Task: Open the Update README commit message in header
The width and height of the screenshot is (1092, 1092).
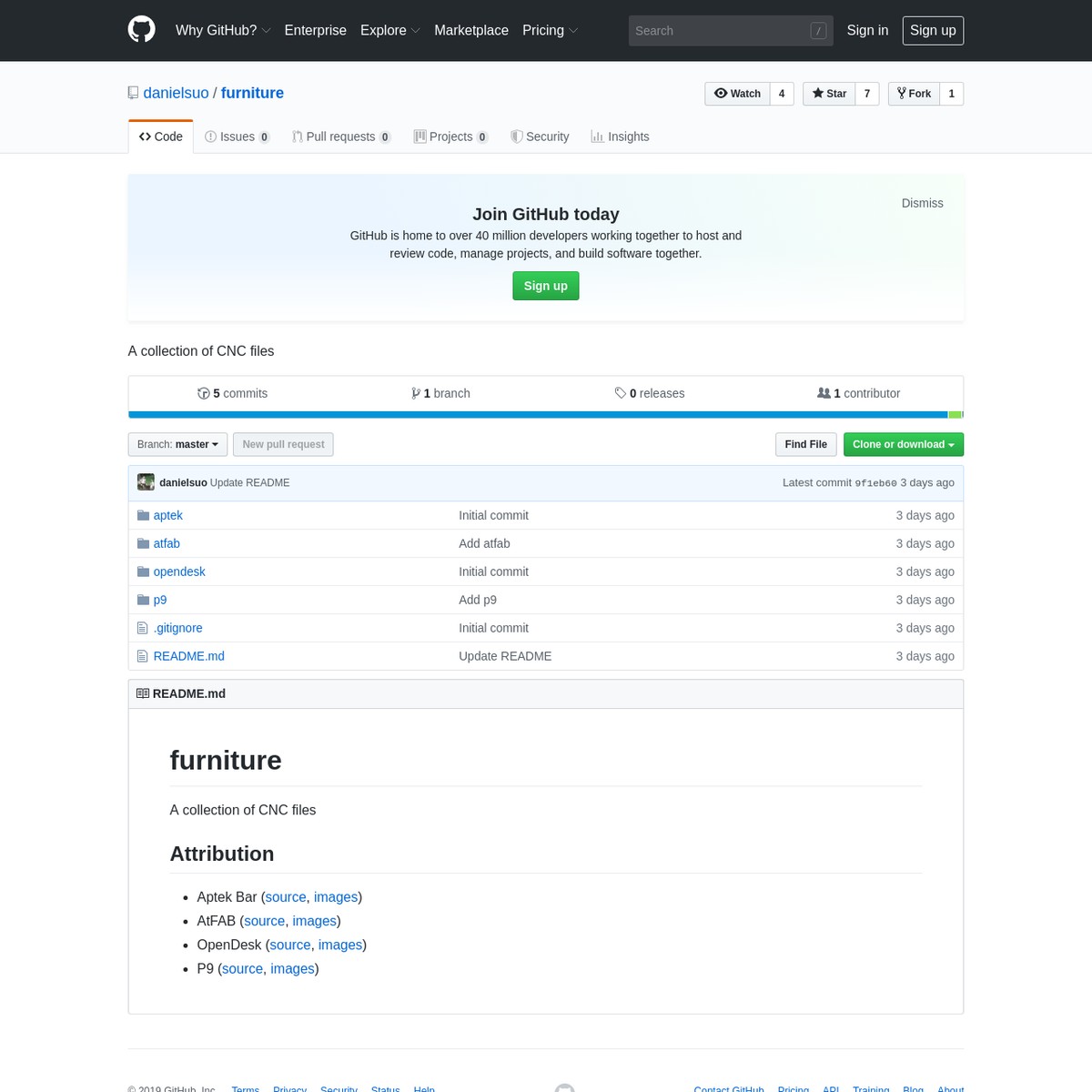Action: 250,482
